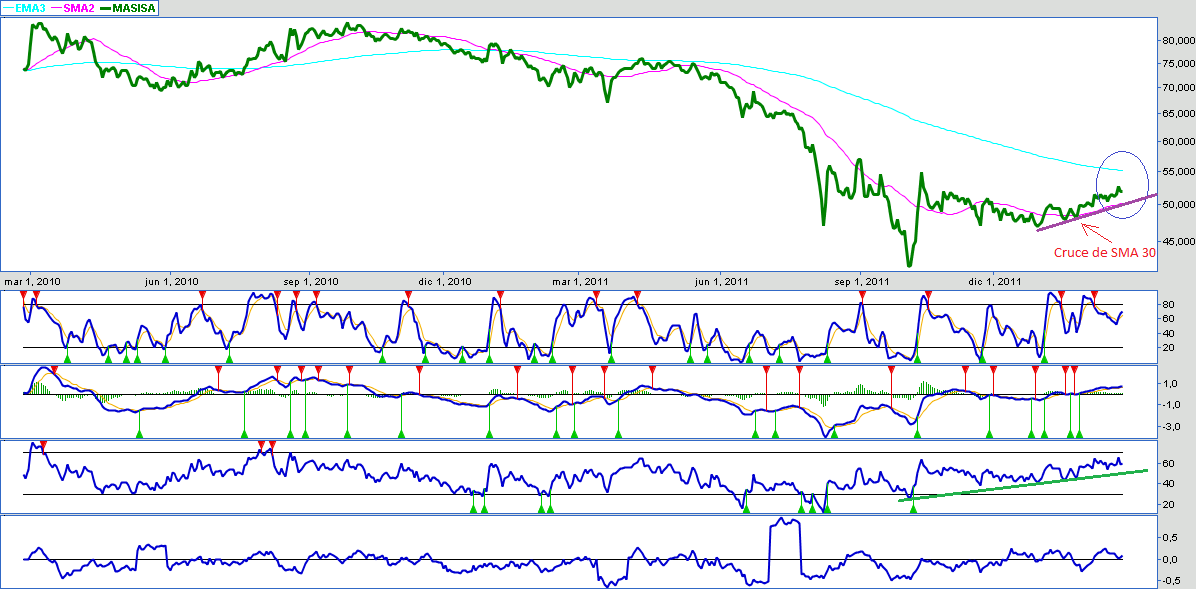Click the 80 level label of first oscillator
Image resolution: width=1196 pixels, height=604 pixels.
[x=1168, y=305]
